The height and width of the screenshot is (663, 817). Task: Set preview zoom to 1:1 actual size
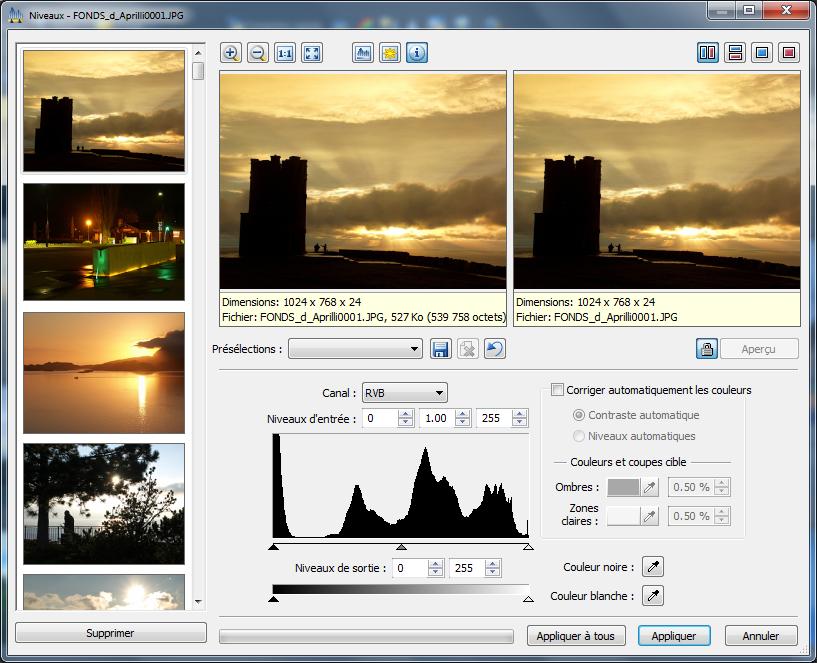point(285,53)
